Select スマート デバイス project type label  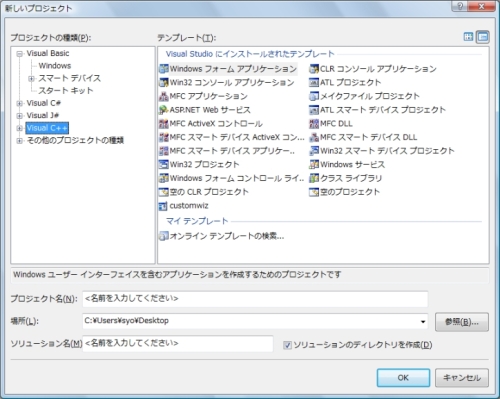tap(69, 78)
